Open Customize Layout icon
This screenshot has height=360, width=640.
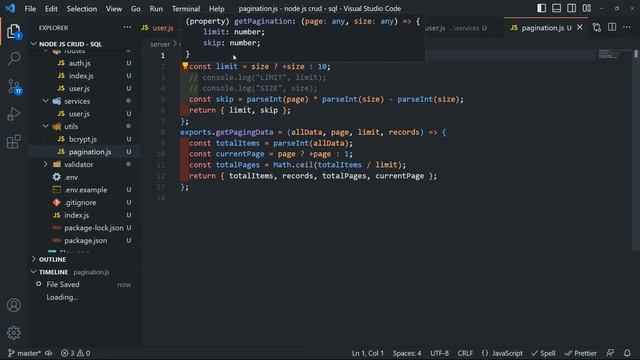(587, 8)
